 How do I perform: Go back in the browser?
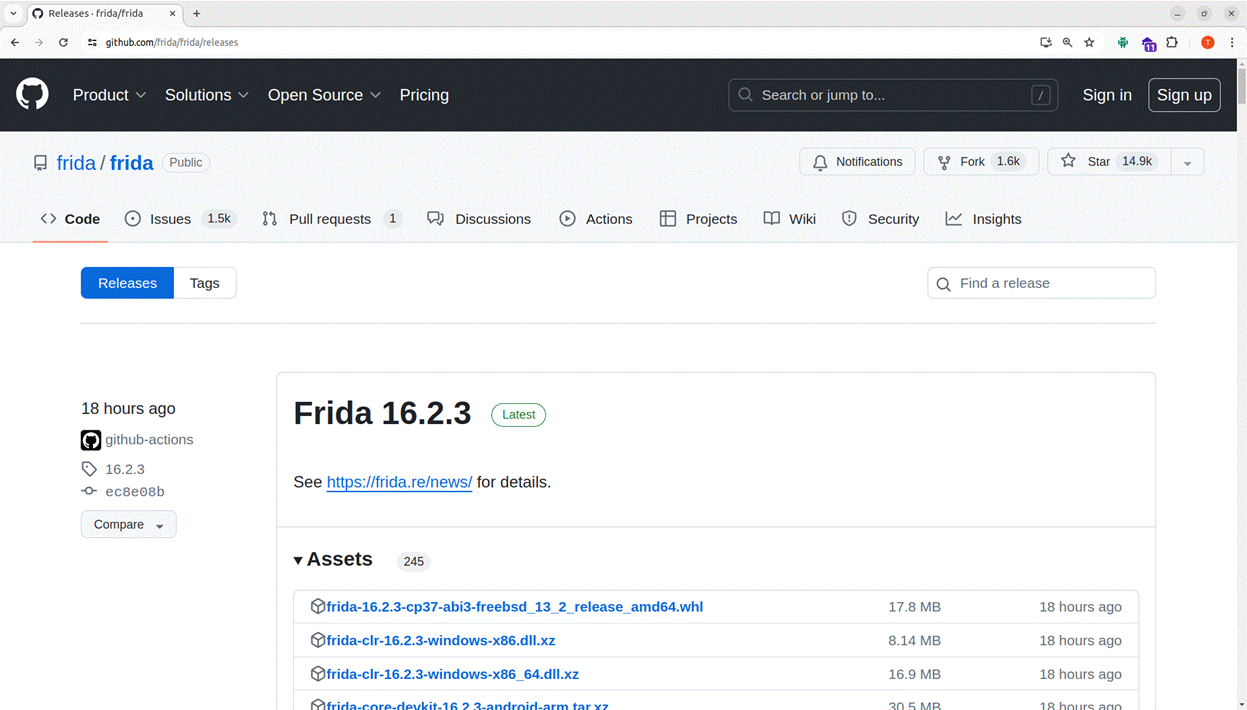15,42
